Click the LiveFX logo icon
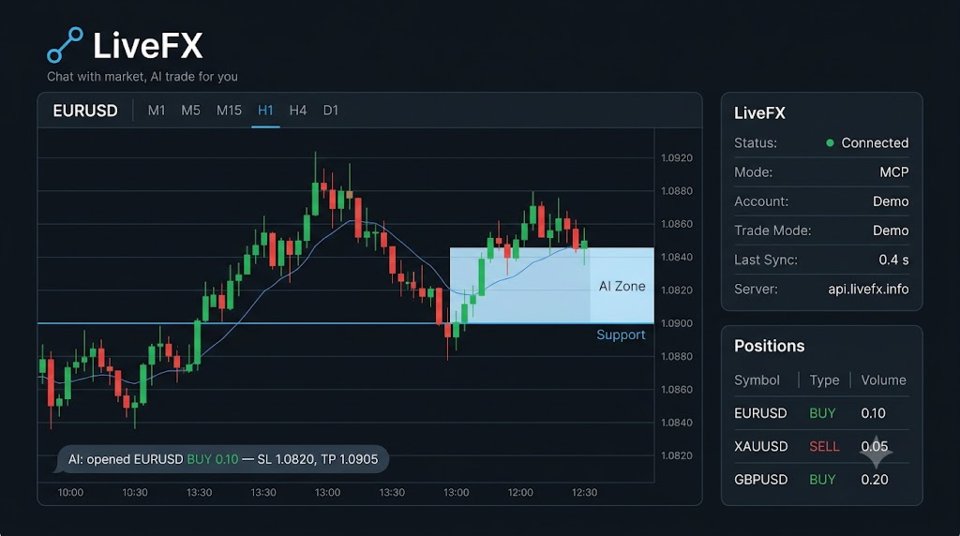Viewport: 960px width, 536px height. (65, 45)
